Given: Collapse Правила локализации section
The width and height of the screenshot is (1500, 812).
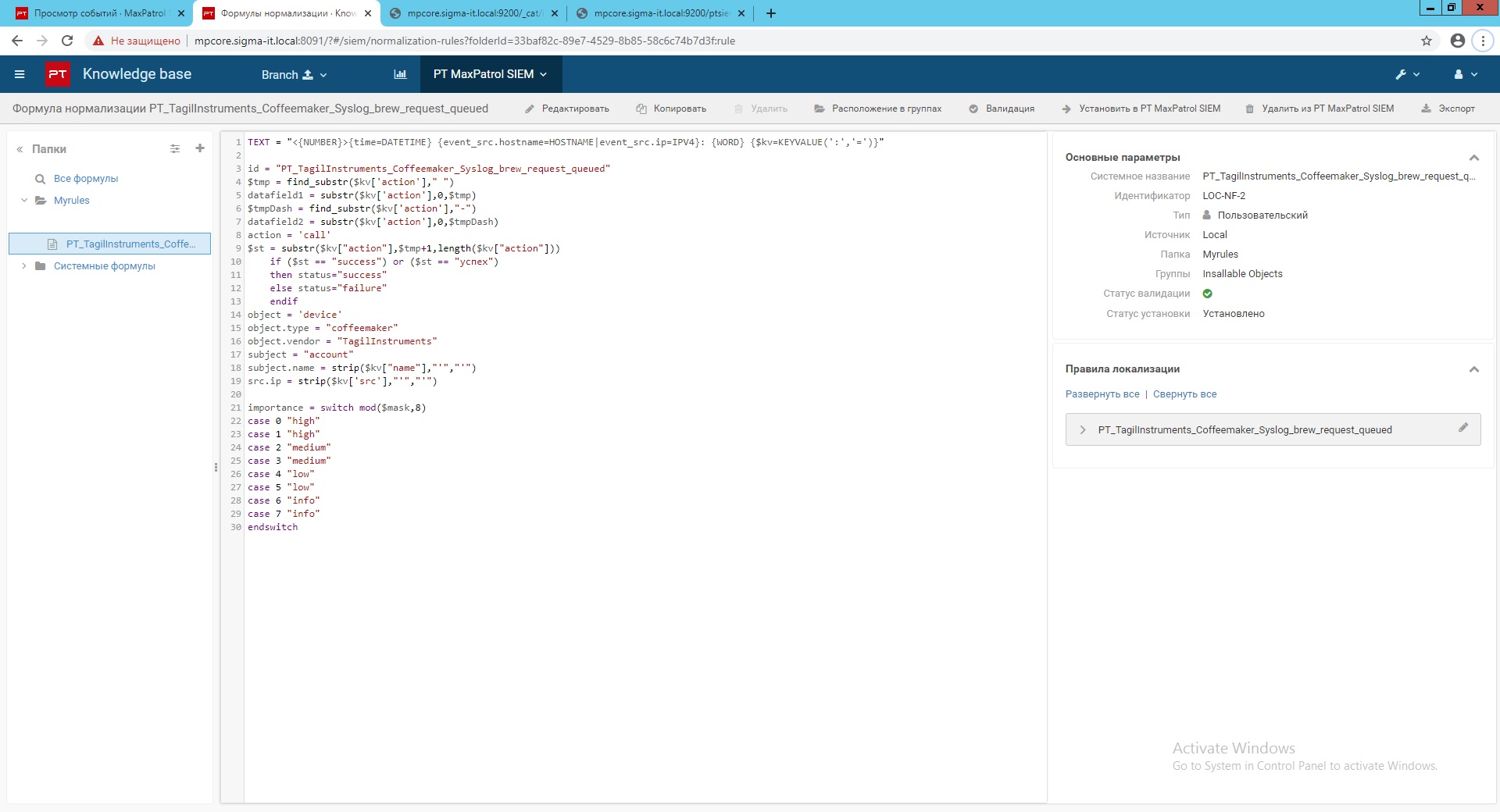Looking at the screenshot, I should [1474, 369].
